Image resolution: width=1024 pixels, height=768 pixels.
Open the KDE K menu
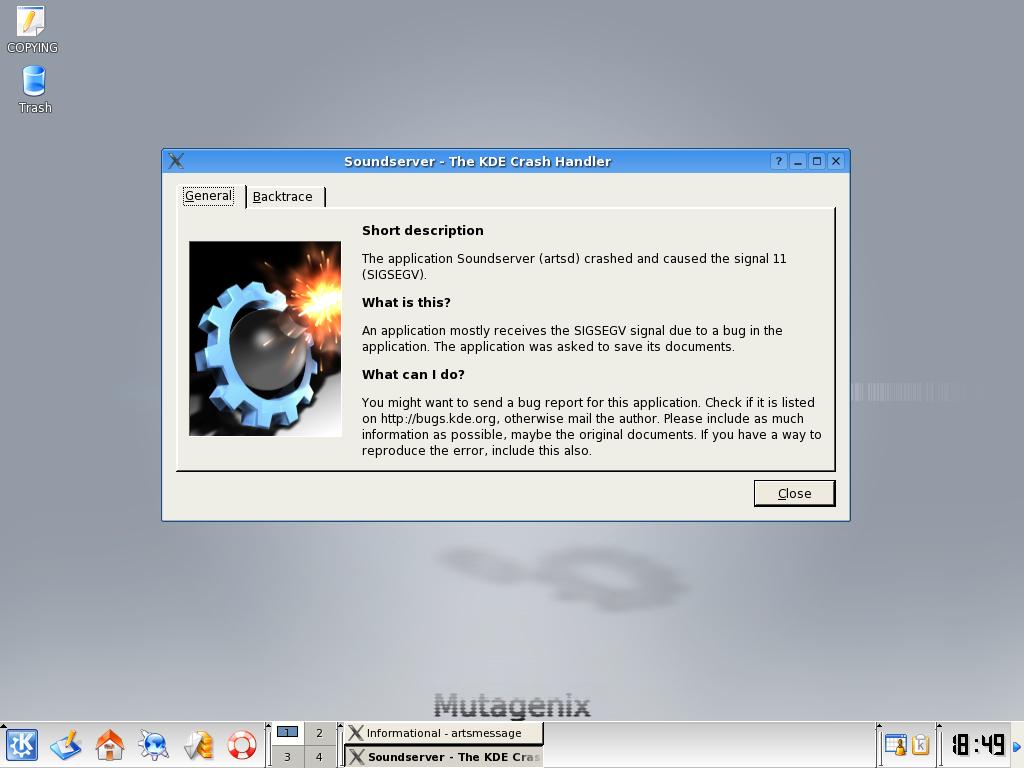(x=22, y=744)
